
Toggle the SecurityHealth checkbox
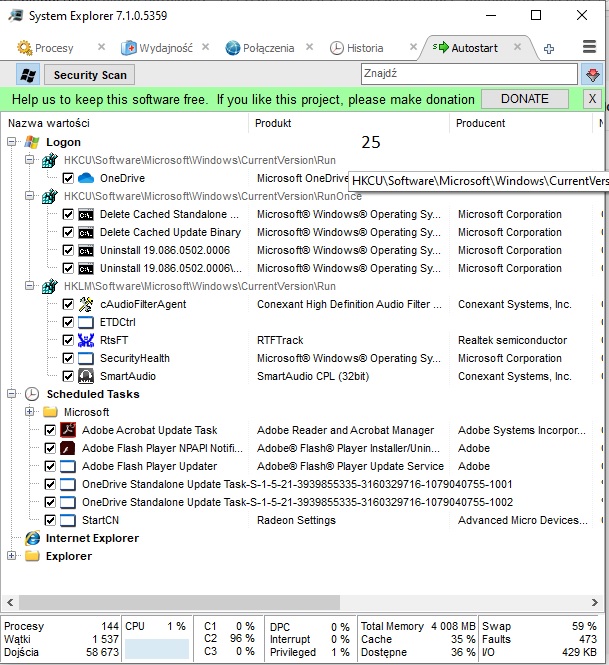68,358
